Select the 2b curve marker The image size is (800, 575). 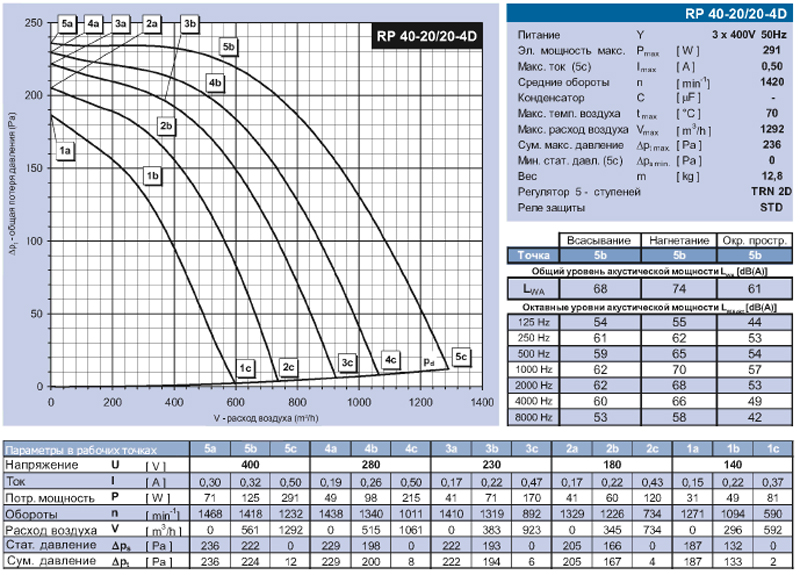pos(166,126)
